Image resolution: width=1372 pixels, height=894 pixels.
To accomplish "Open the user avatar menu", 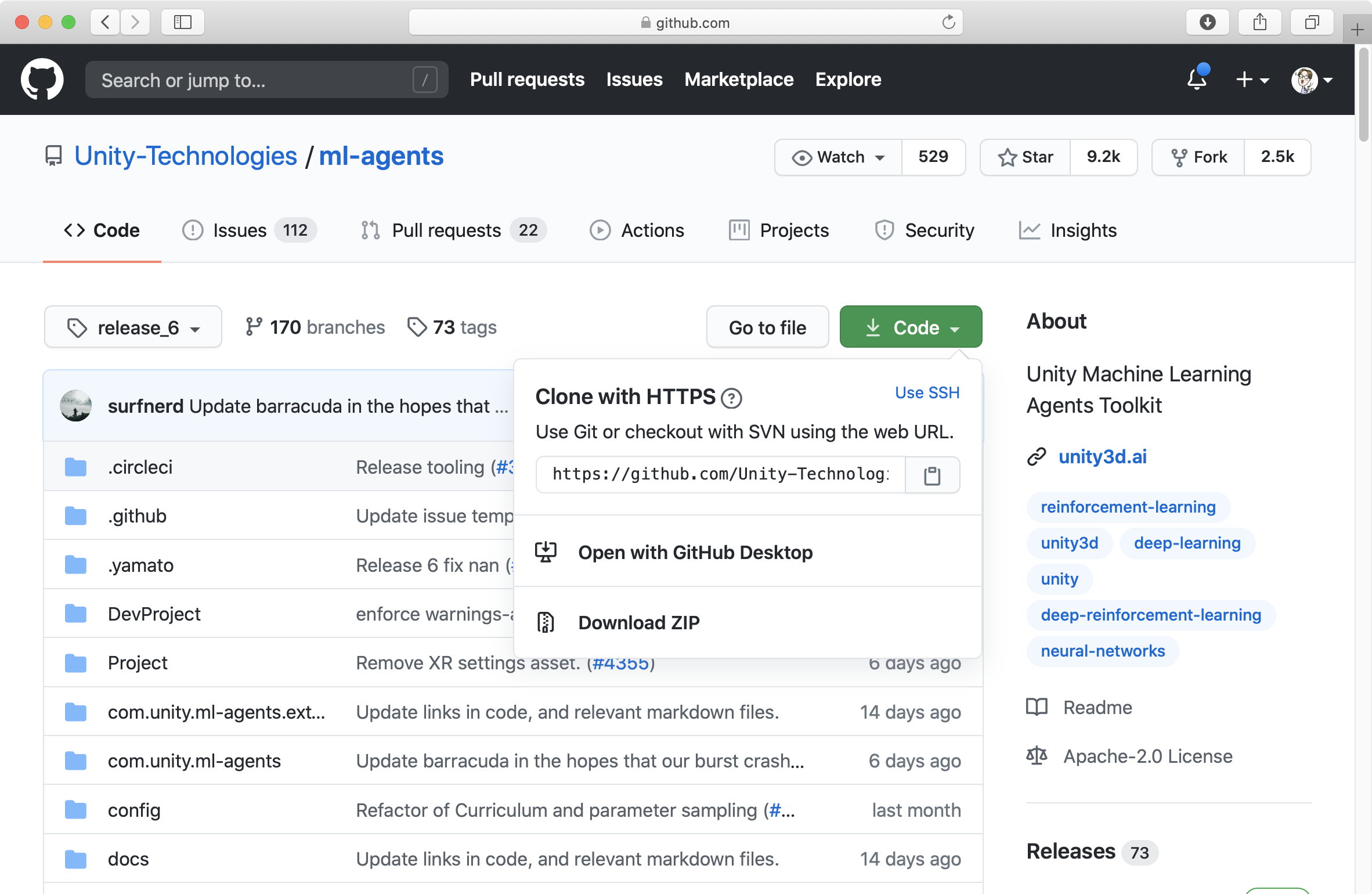I will 1312,80.
